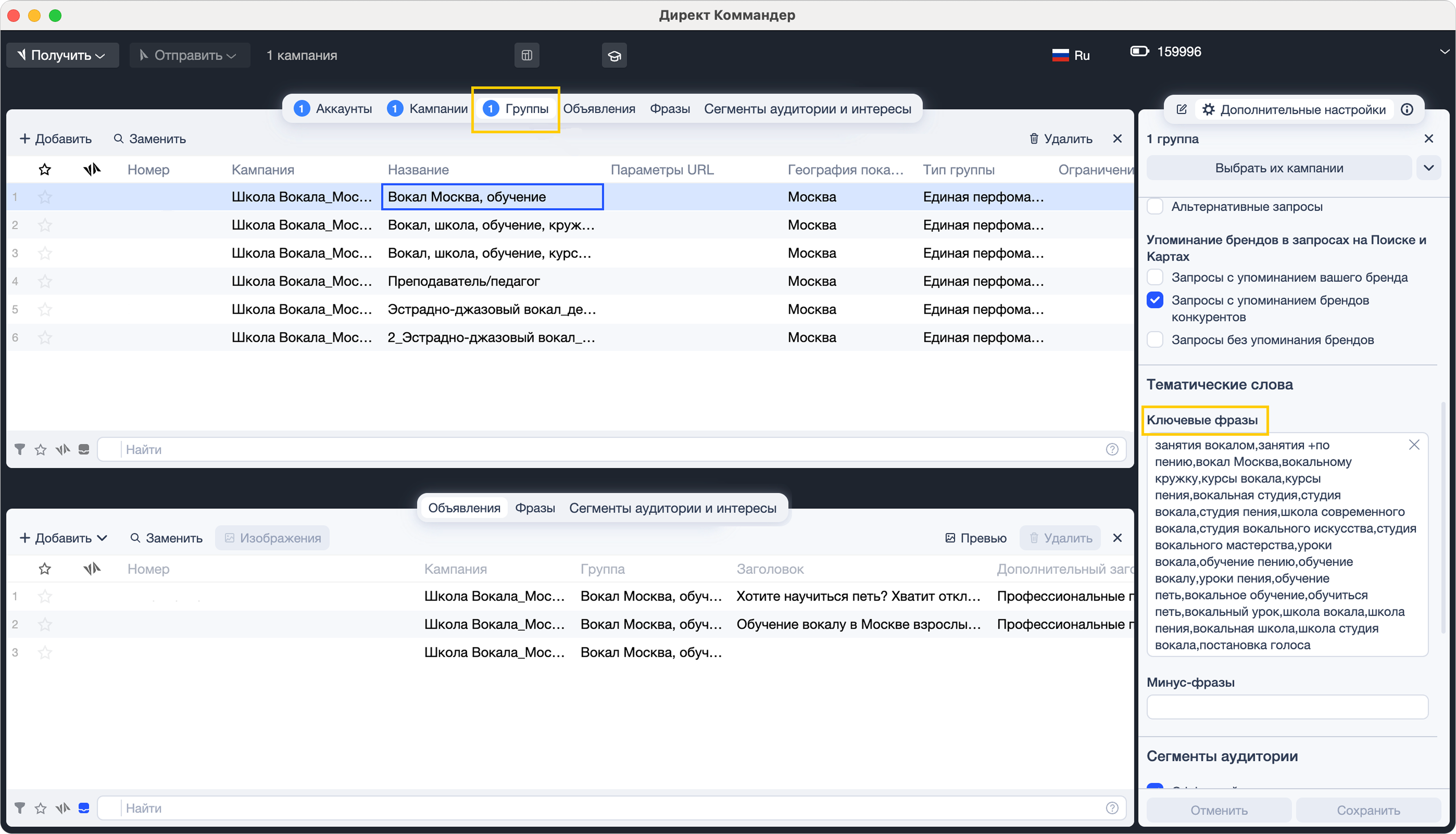The width and height of the screenshot is (1456, 834).
Task: Check Запросы без упоминания брендов
Action: (x=1155, y=340)
